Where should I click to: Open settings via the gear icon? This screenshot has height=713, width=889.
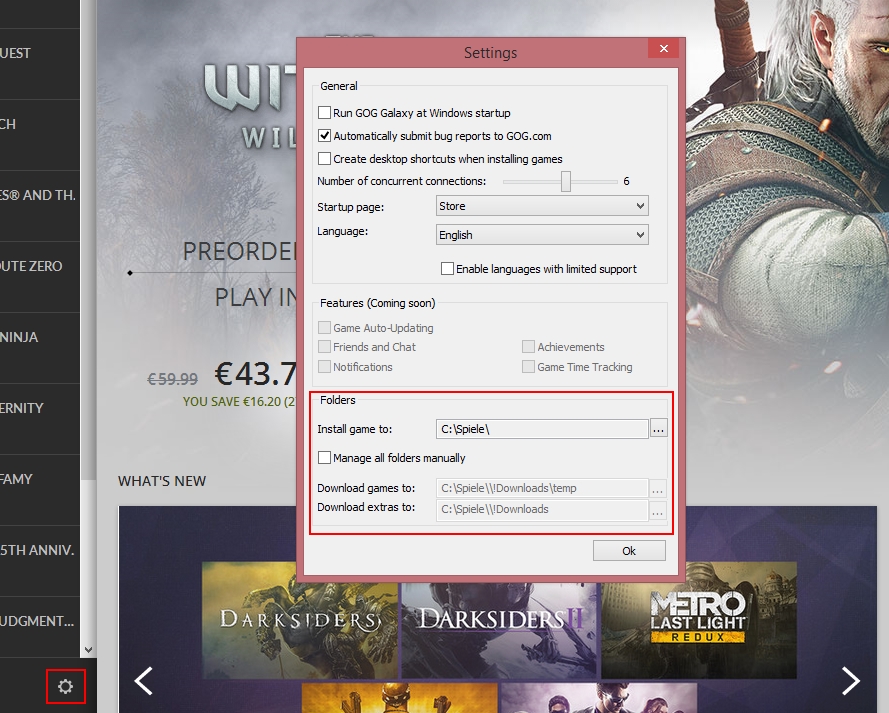66,686
